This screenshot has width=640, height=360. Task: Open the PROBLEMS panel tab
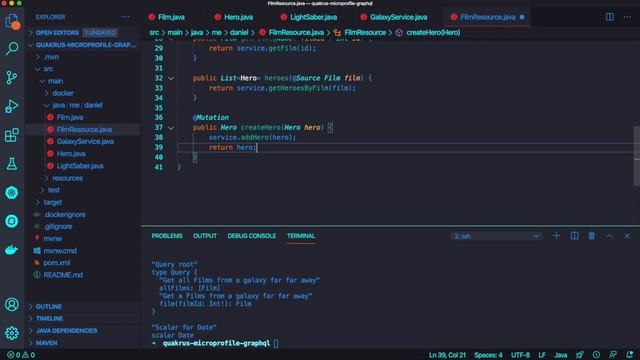167,236
